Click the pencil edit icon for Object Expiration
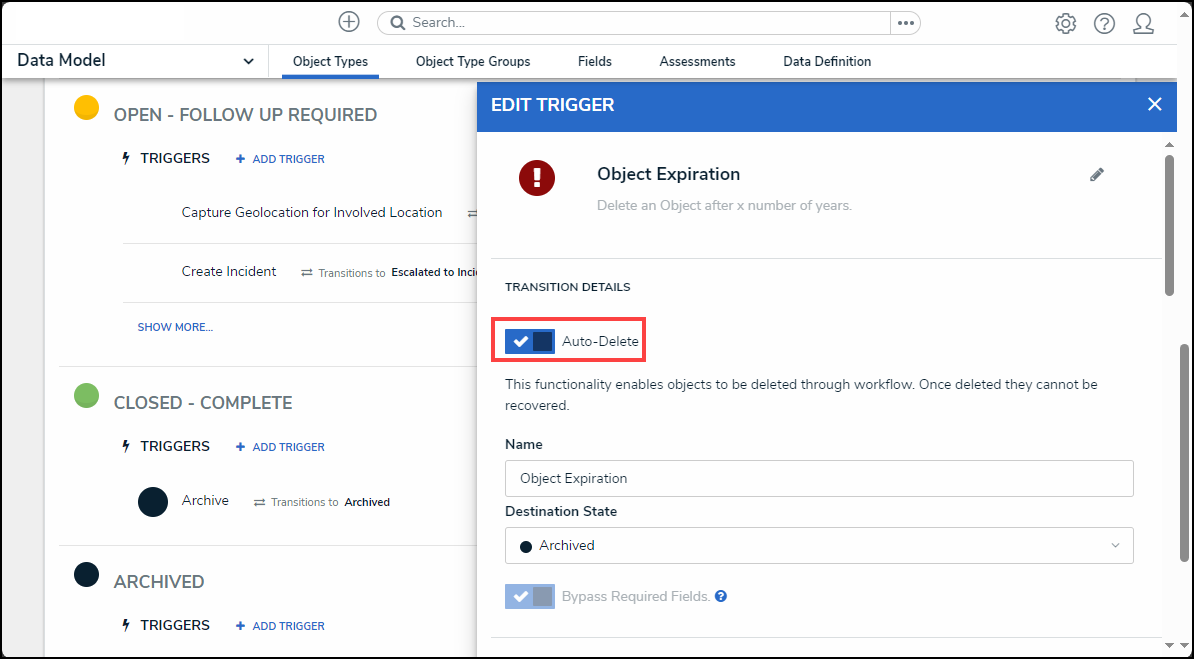 tap(1097, 175)
